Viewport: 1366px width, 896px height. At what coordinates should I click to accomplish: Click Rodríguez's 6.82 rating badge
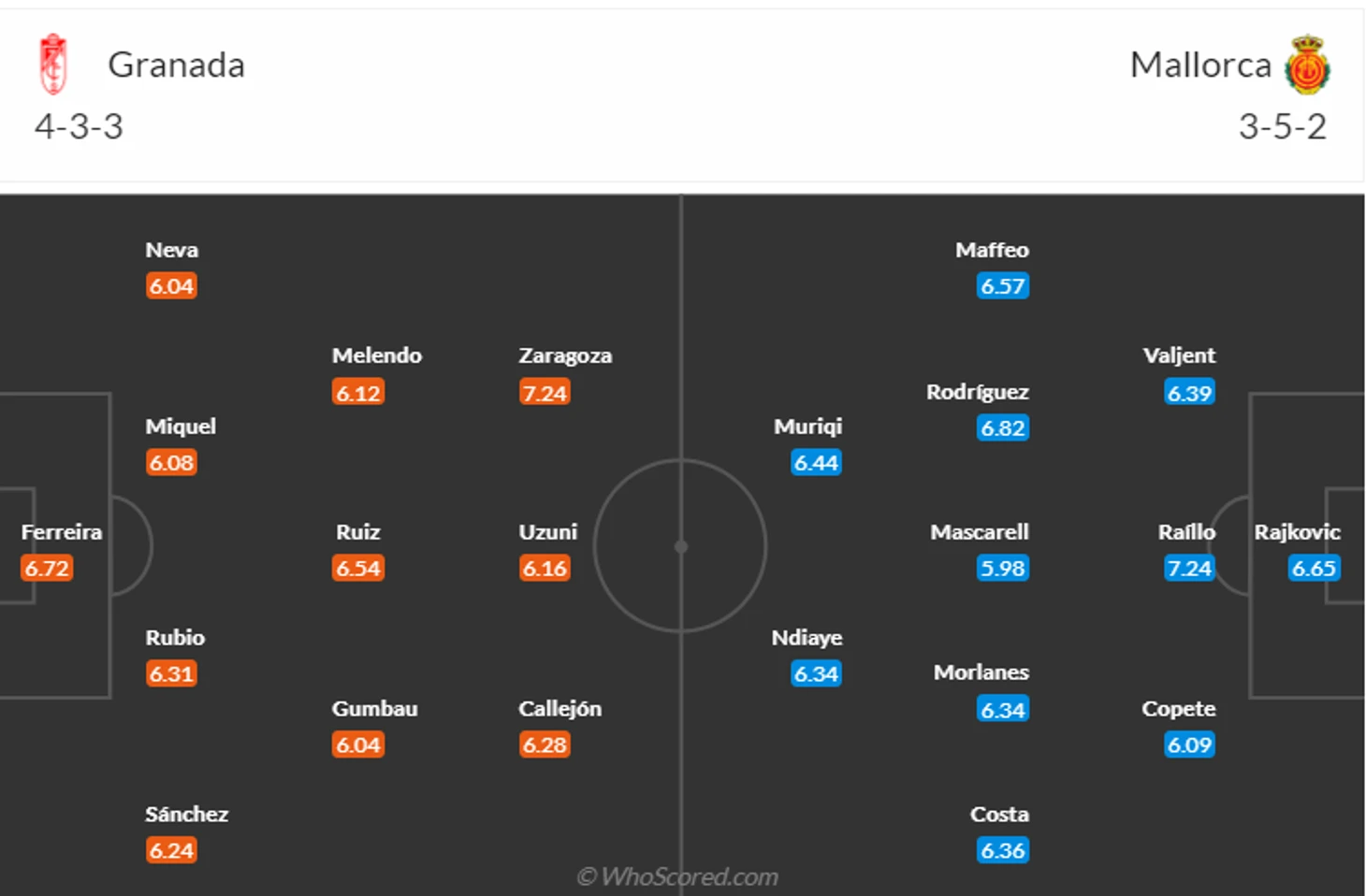[x=1003, y=427]
